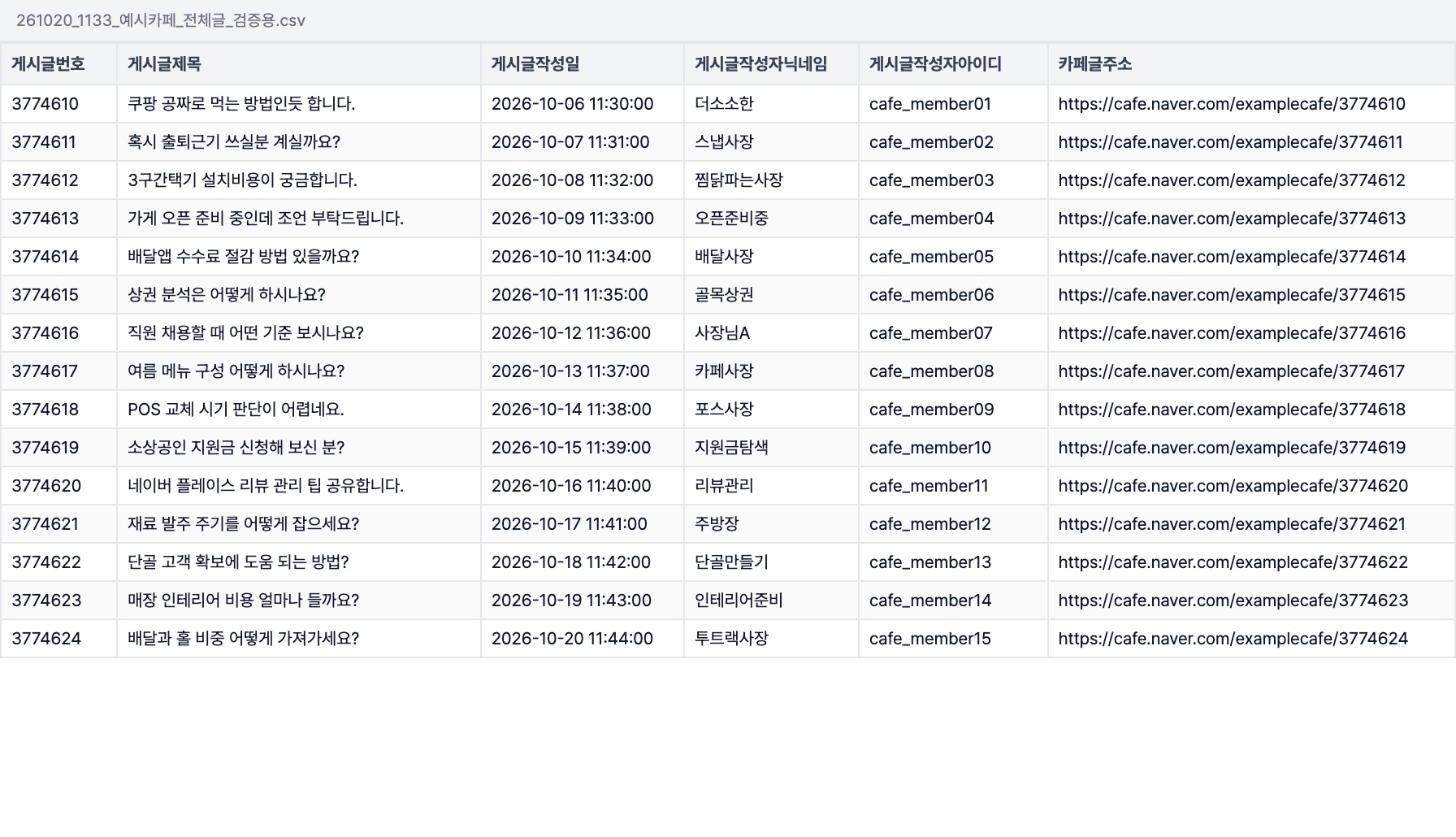Viewport: 1456px width, 837px height.
Task: Visit the cafe URL ending in 3774624
Action: 1233,639
